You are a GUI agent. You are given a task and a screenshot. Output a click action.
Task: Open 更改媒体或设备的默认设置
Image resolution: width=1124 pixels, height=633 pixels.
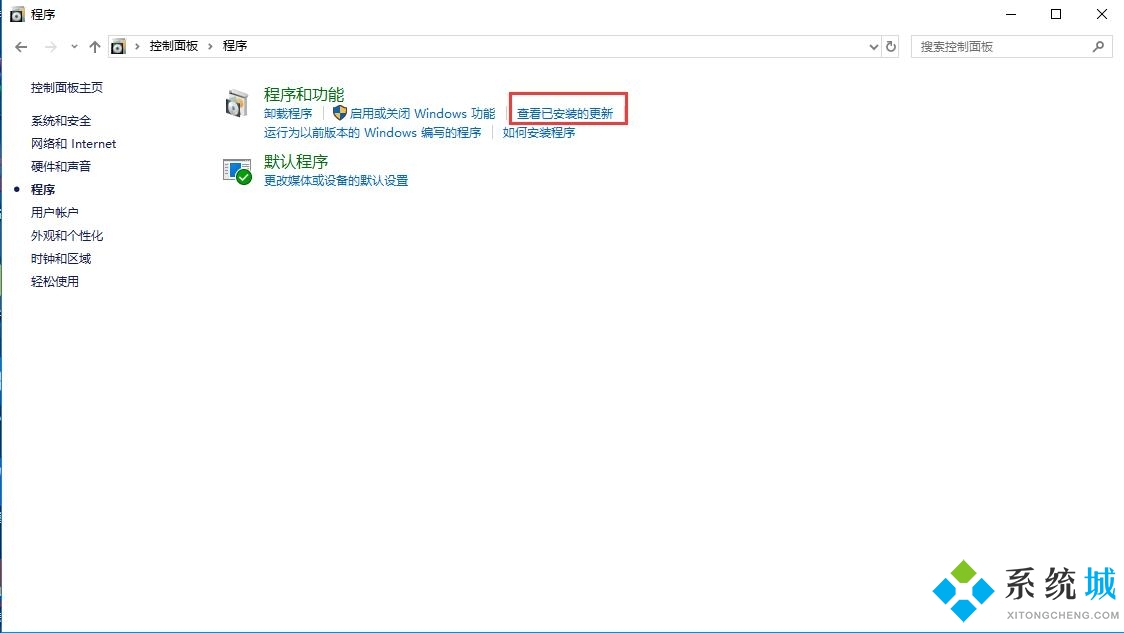point(335,181)
